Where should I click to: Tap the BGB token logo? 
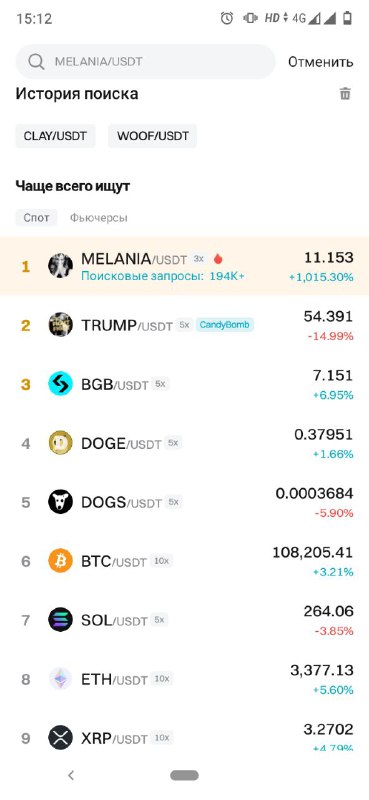tap(60, 384)
